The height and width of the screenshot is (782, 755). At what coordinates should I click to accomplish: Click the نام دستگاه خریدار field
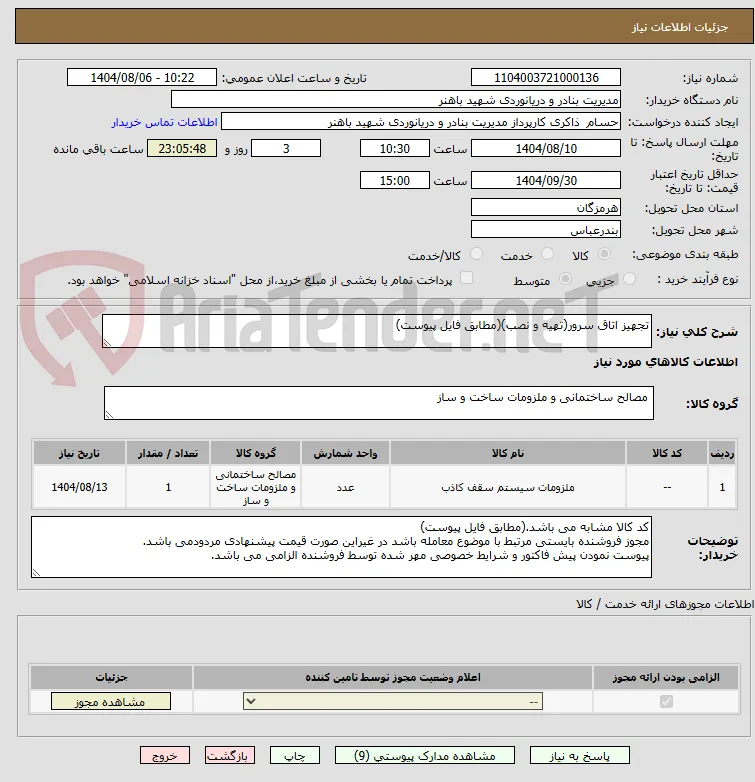pos(396,100)
